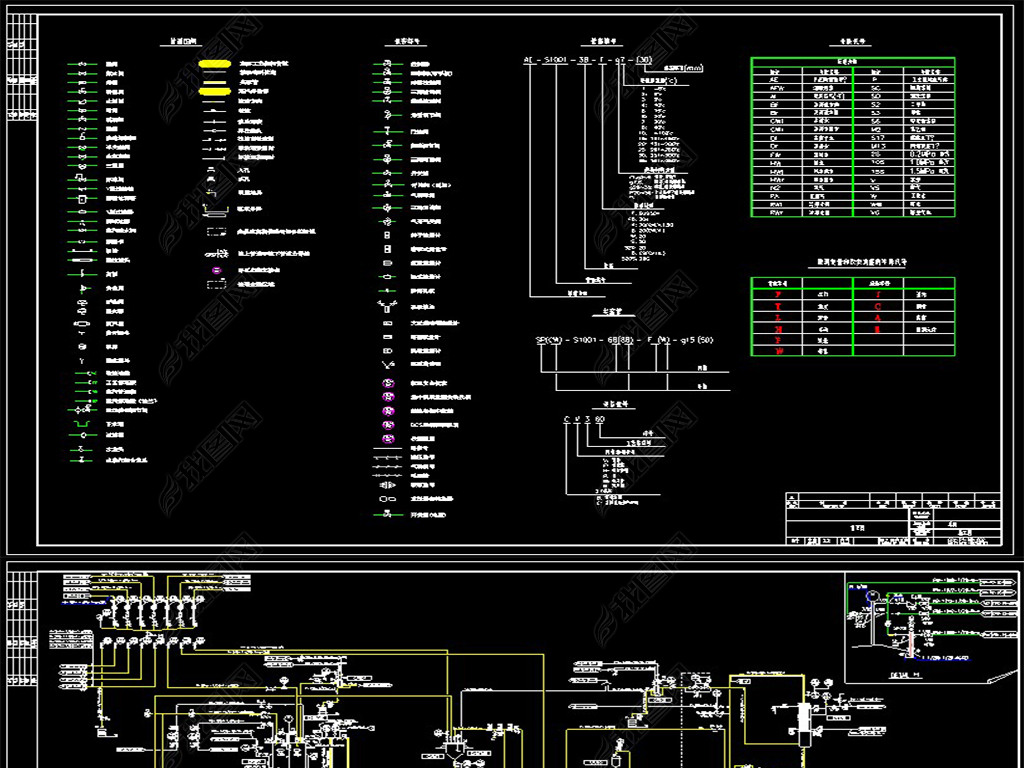Click the title block at the sheet's lower right
The image size is (1024, 768).
(893, 519)
